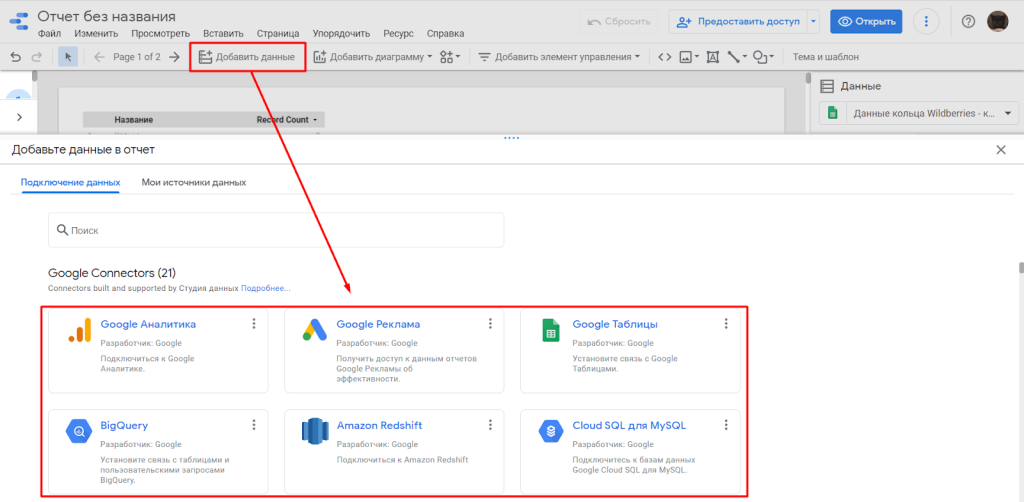
Task: Click the panel resize handle dots
Action: pyautogui.click(x=512, y=138)
